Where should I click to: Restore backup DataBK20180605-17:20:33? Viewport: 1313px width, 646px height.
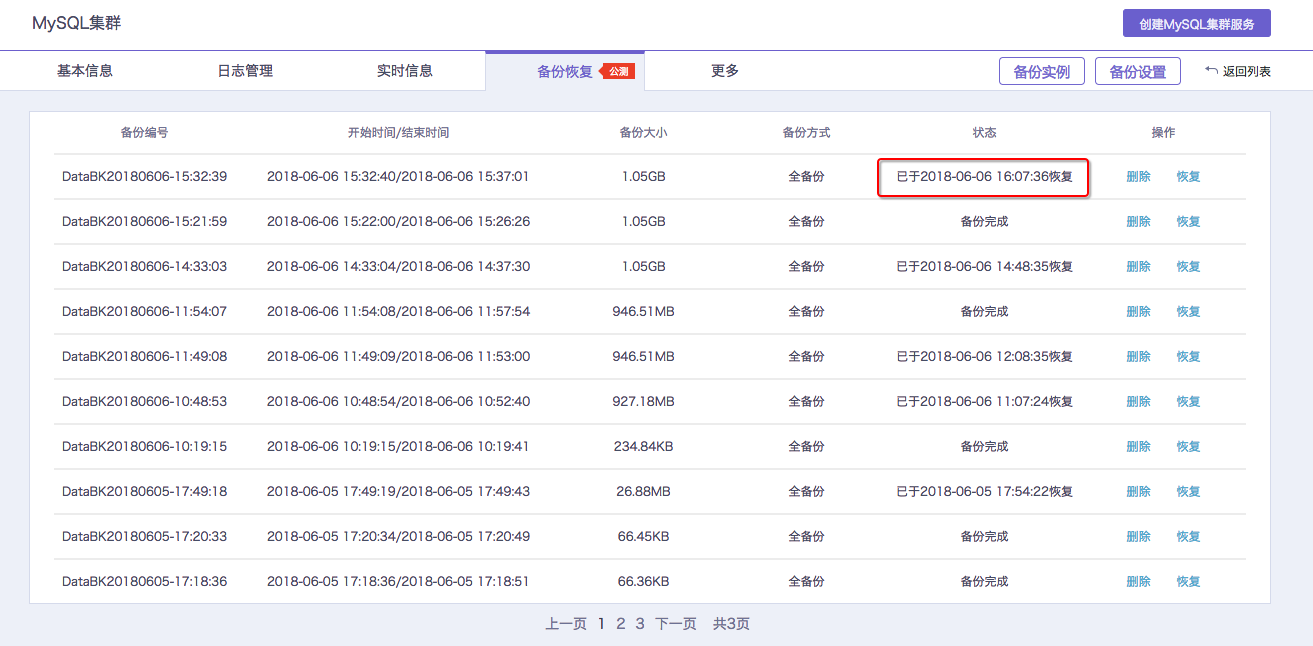point(1188,537)
